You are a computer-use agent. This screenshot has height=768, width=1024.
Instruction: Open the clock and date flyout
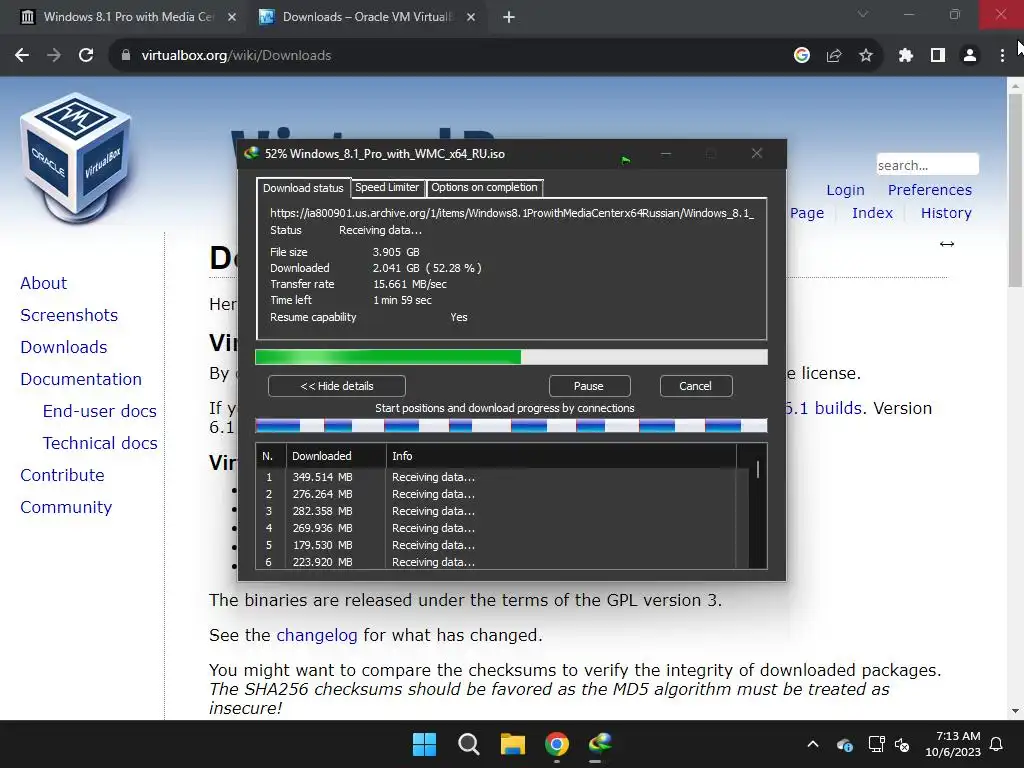coord(953,744)
